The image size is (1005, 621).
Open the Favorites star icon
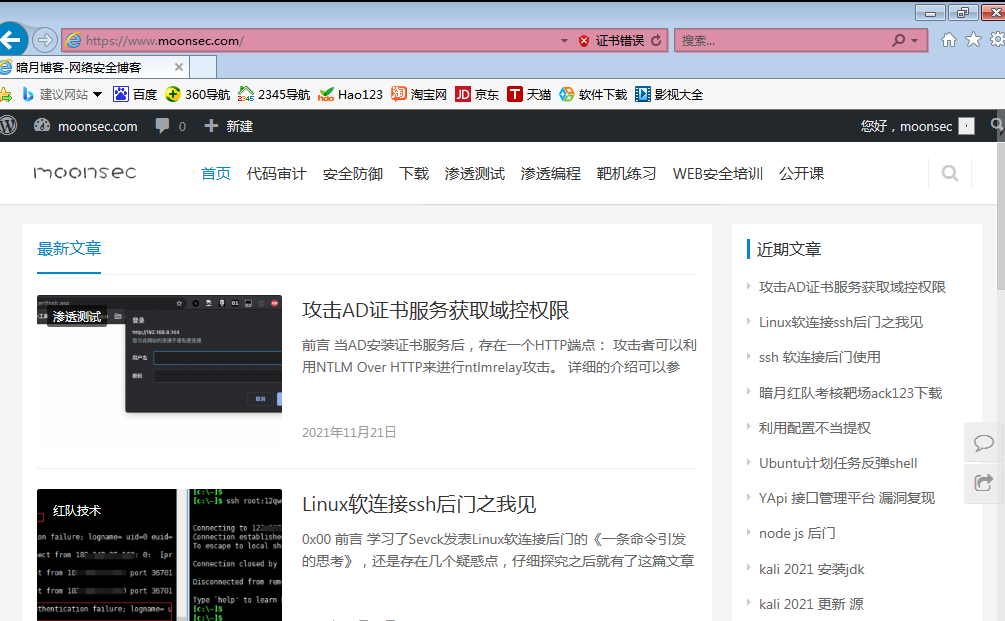pyautogui.click(x=973, y=40)
